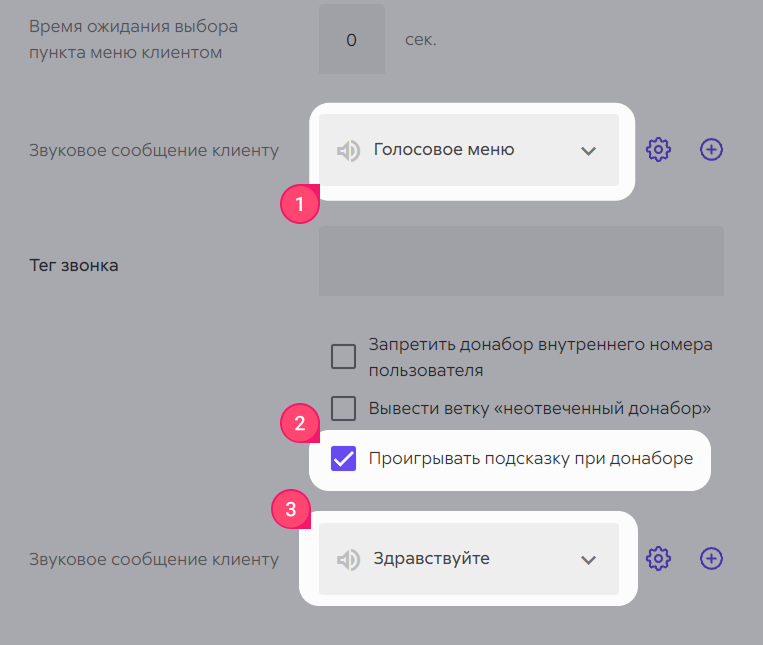763x645 pixels.
Task: Open settings gear for Здравствуйте sound
Action: (658, 558)
